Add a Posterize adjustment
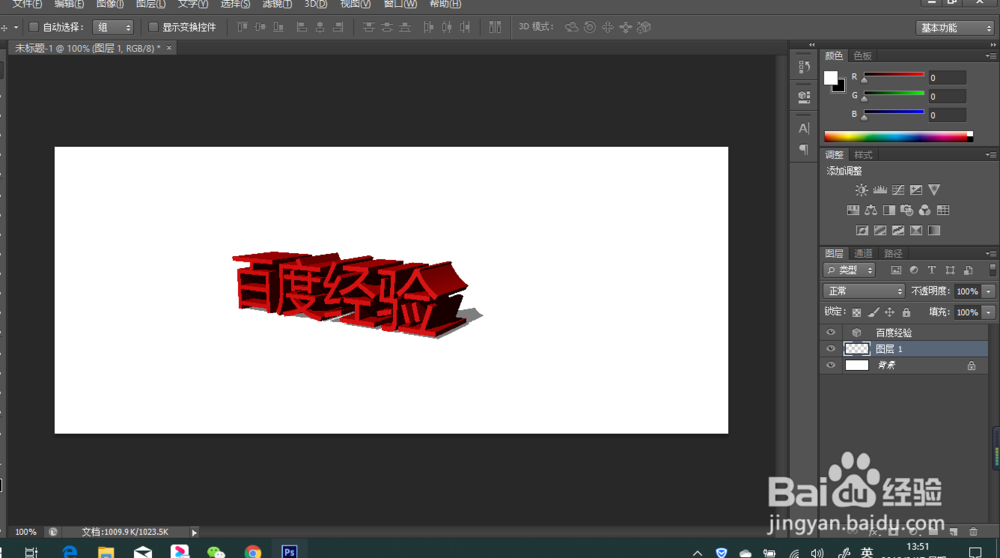This screenshot has width=1000, height=558. point(880,230)
